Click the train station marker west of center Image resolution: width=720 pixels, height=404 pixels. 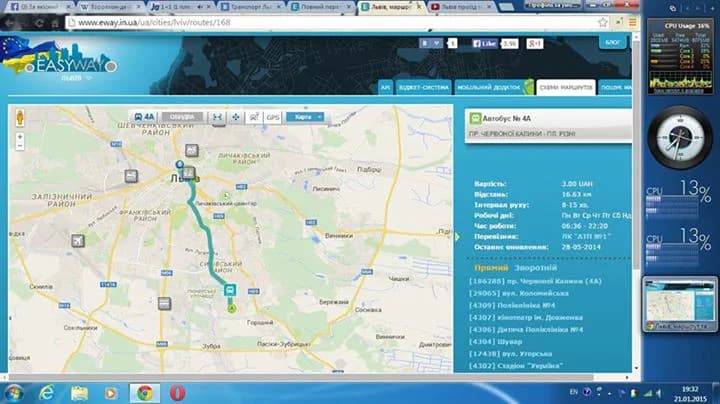pyautogui.click(x=131, y=176)
